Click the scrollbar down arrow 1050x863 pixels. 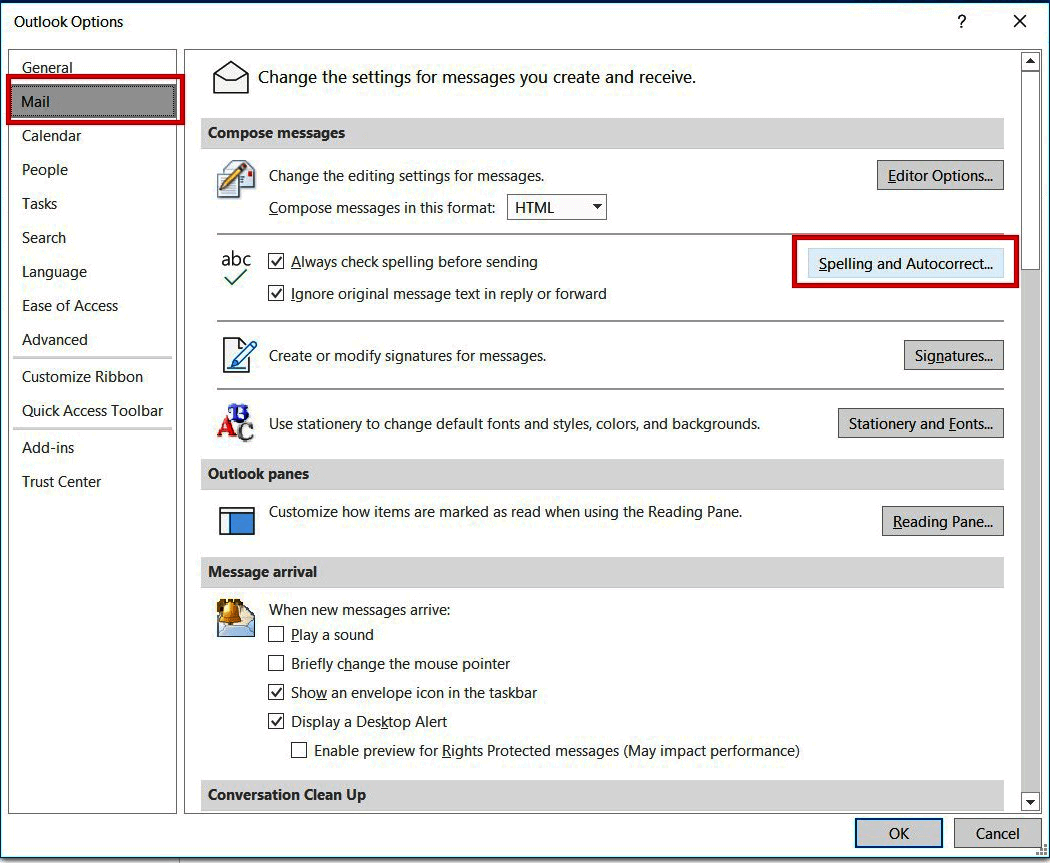1031,801
